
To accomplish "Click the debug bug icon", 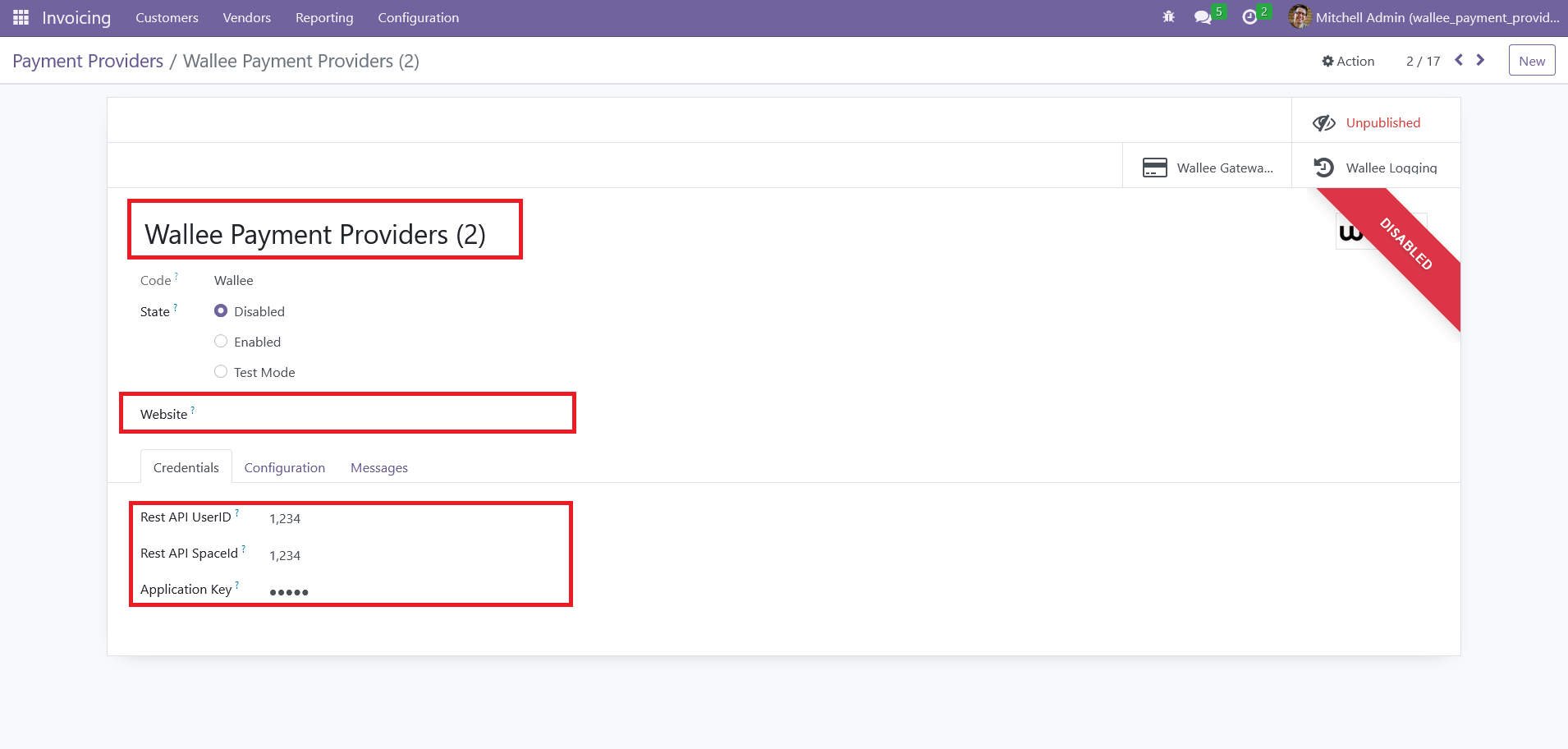I will pyautogui.click(x=1168, y=17).
